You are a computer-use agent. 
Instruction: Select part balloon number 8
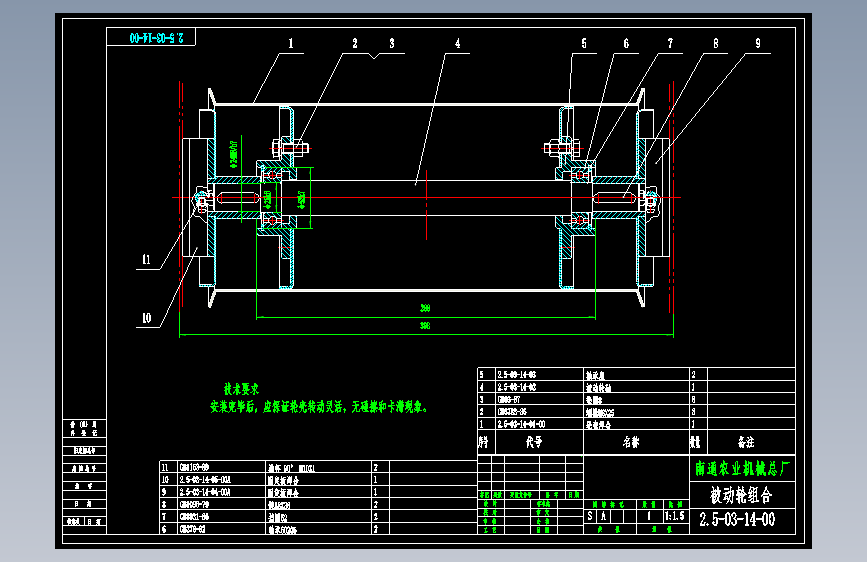pyautogui.click(x=715, y=44)
